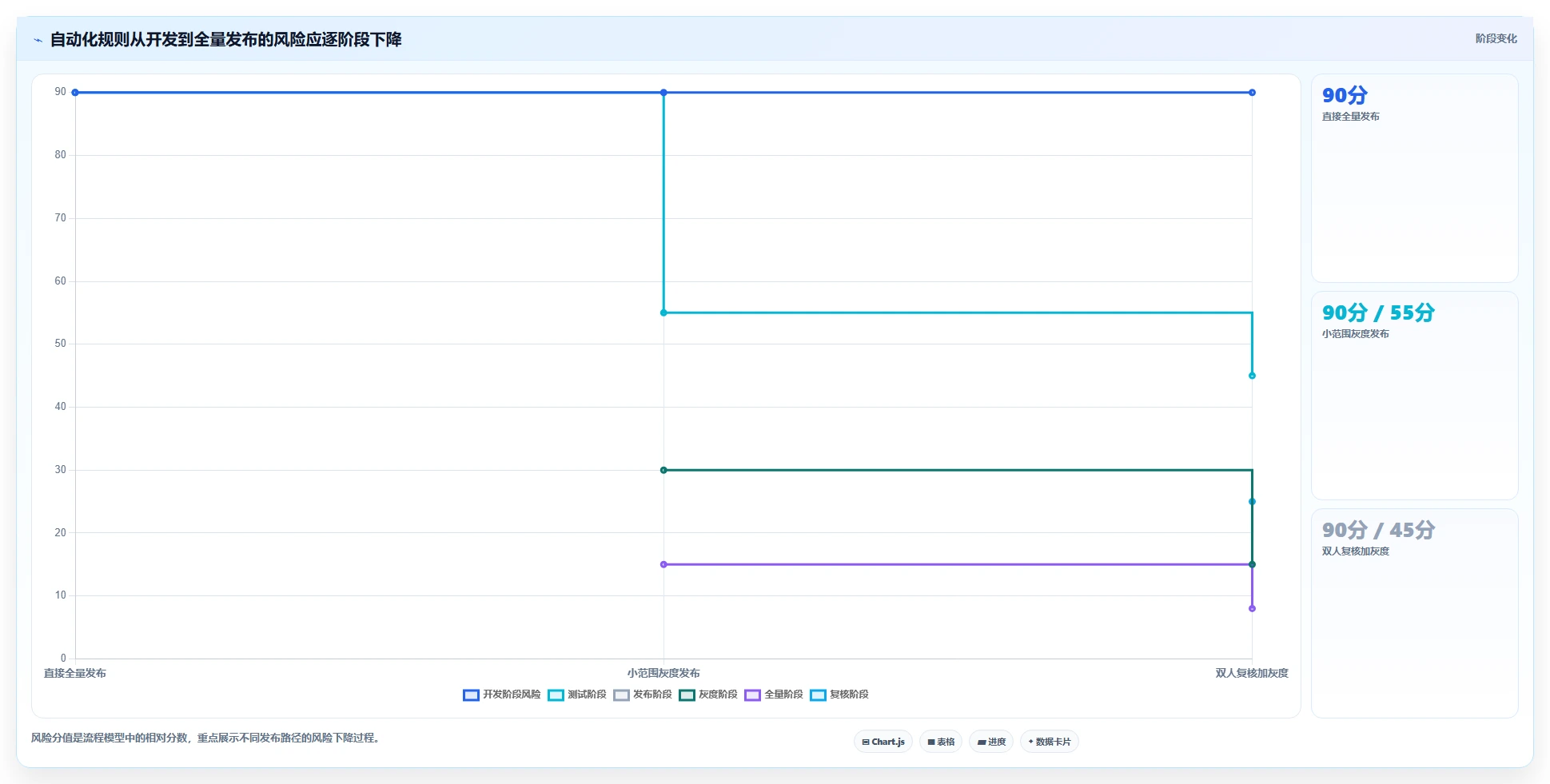Toggle the 测试阶段 legend series
The height and width of the screenshot is (784, 1550).
(x=577, y=694)
